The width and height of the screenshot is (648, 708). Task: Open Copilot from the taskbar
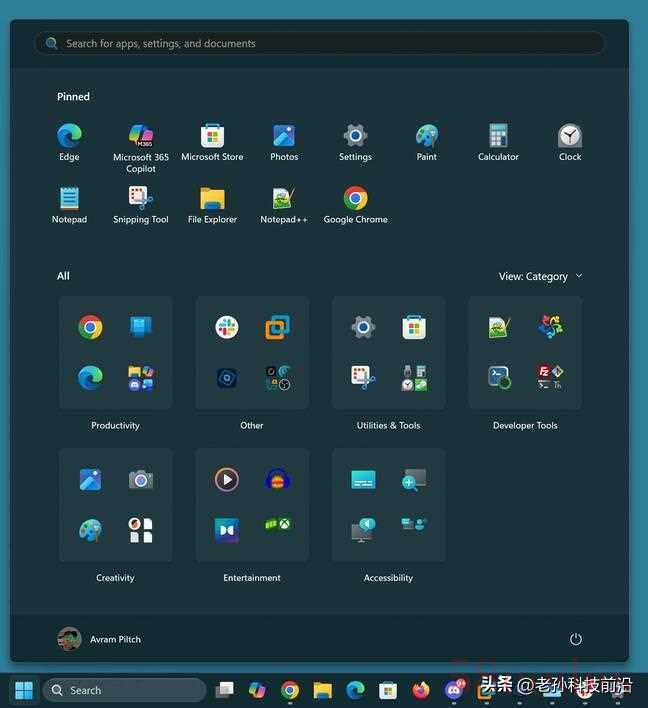(x=257, y=690)
